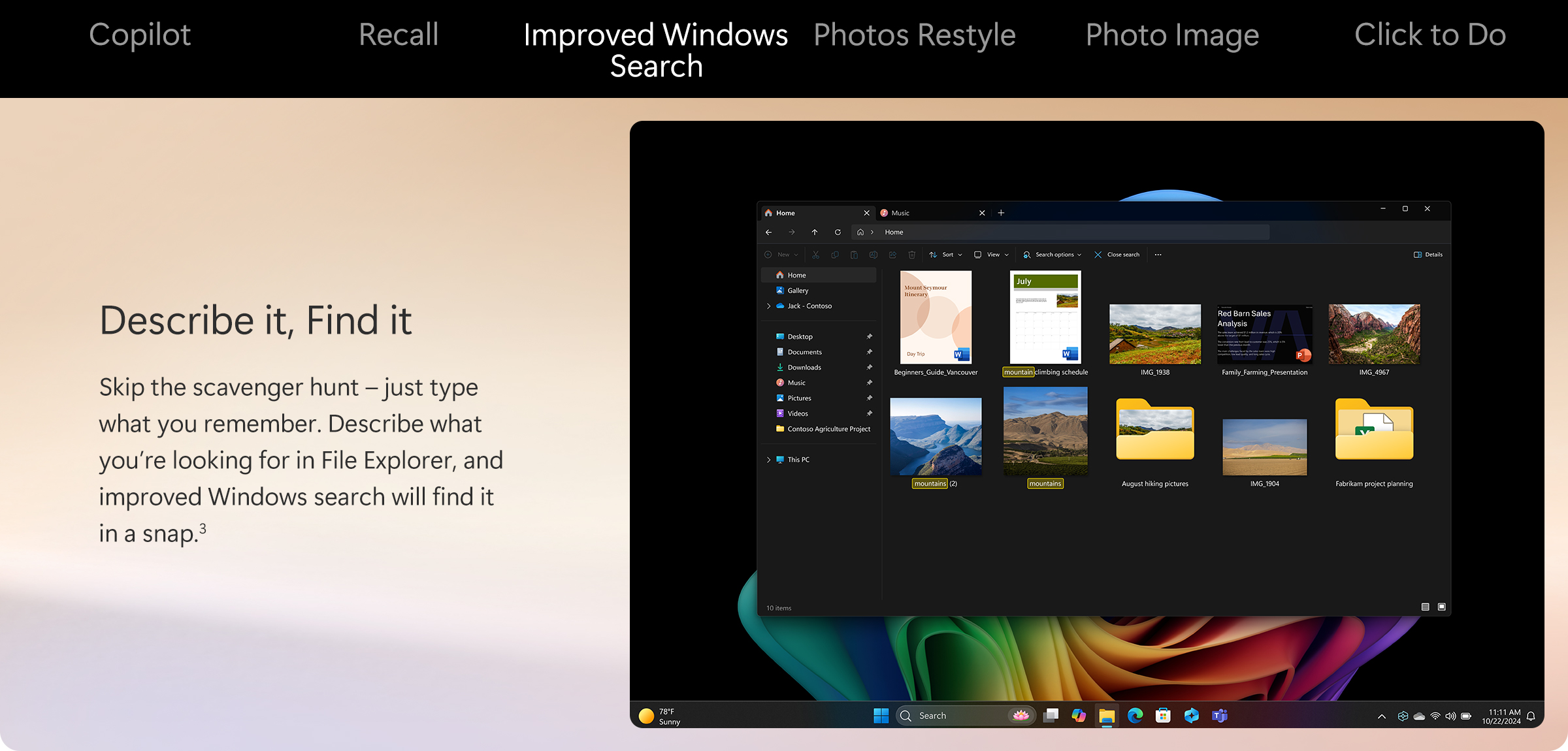Click the Home address bar field
Viewport: 1568px width, 751px height.
coord(1060,232)
